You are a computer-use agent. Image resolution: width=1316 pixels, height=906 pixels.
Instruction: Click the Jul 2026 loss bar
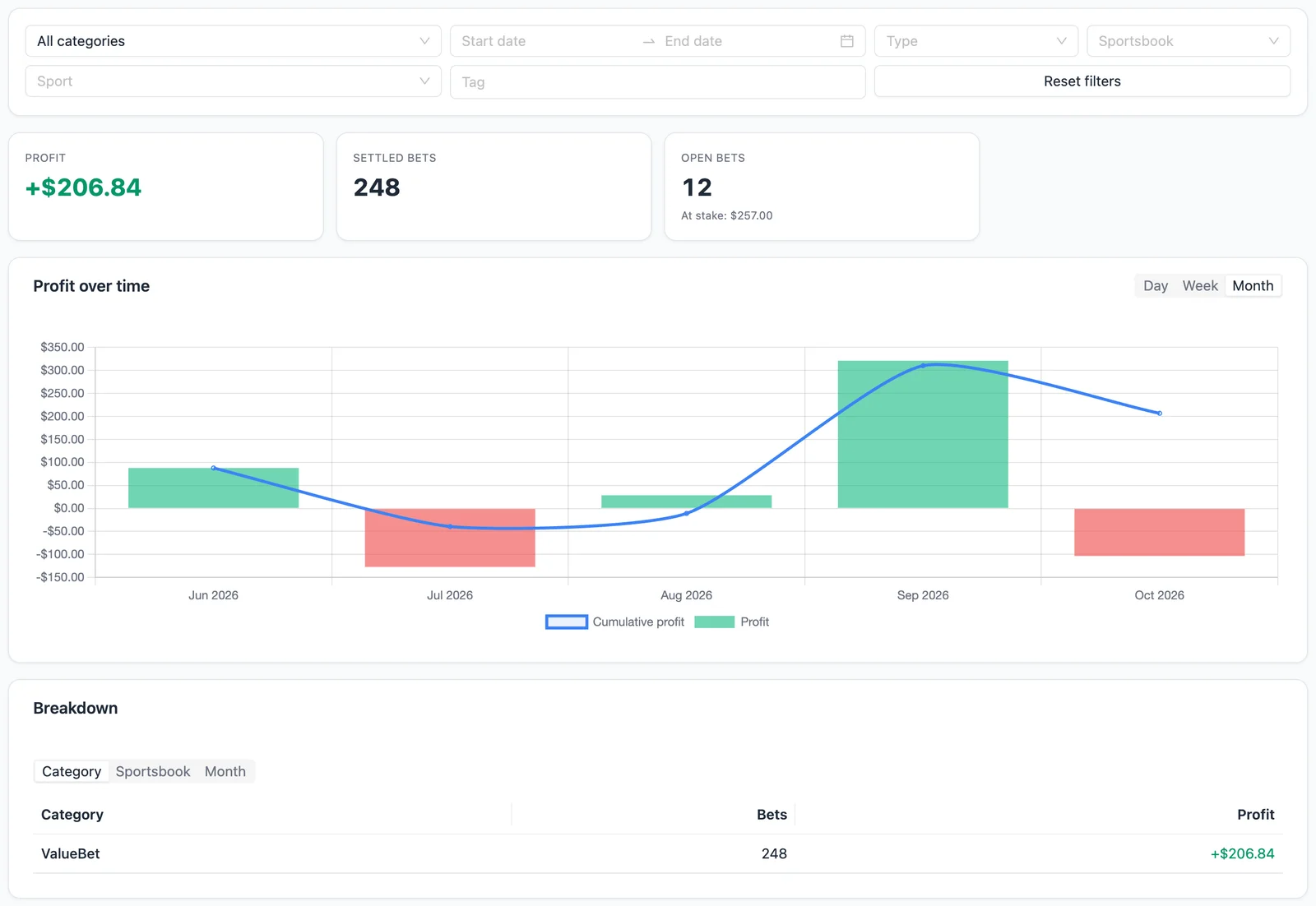click(450, 538)
